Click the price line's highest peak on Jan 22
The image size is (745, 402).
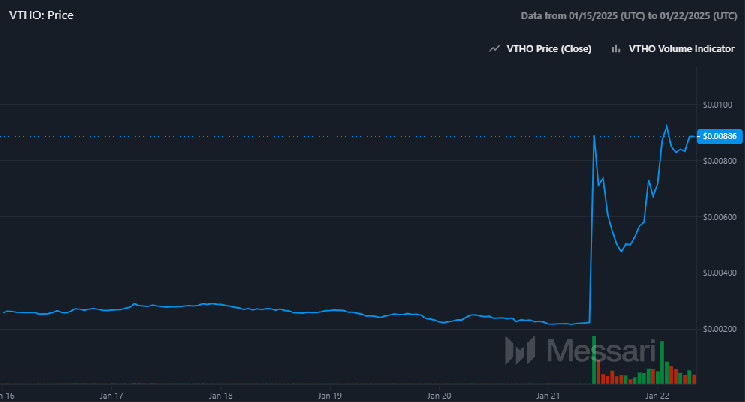pyautogui.click(x=667, y=126)
